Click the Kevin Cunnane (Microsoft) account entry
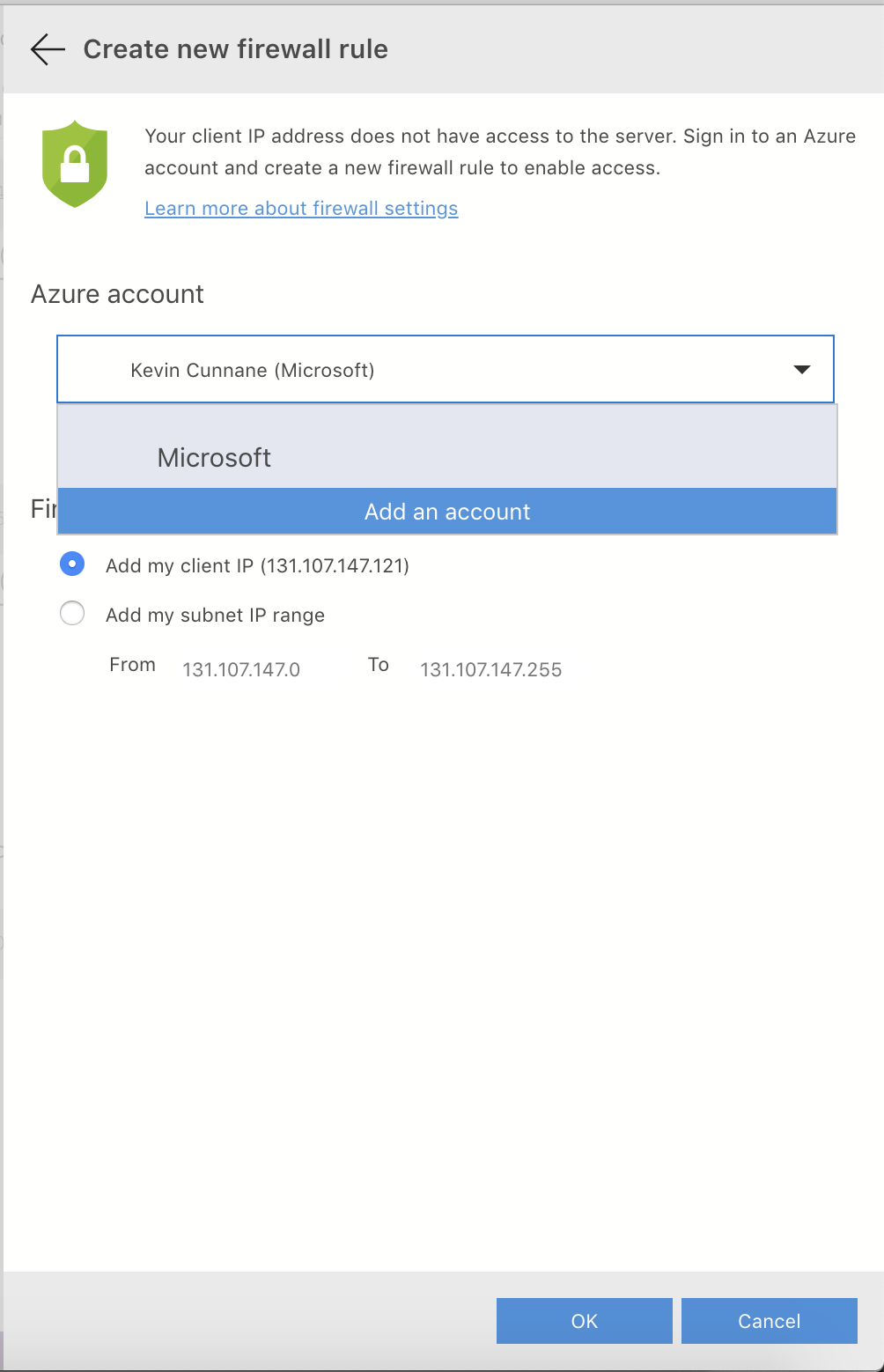 click(x=253, y=370)
